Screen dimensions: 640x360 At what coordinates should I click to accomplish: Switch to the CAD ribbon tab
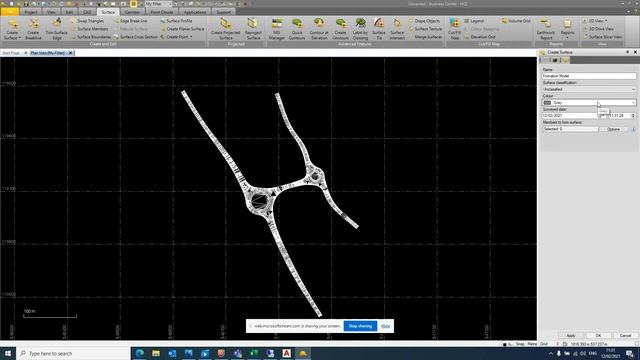(x=87, y=12)
